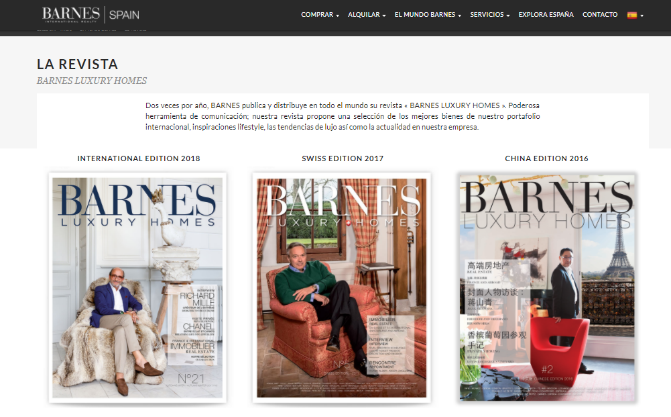
Task: Click the CHINA EDITION 2016 title
Action: pyautogui.click(x=546, y=158)
